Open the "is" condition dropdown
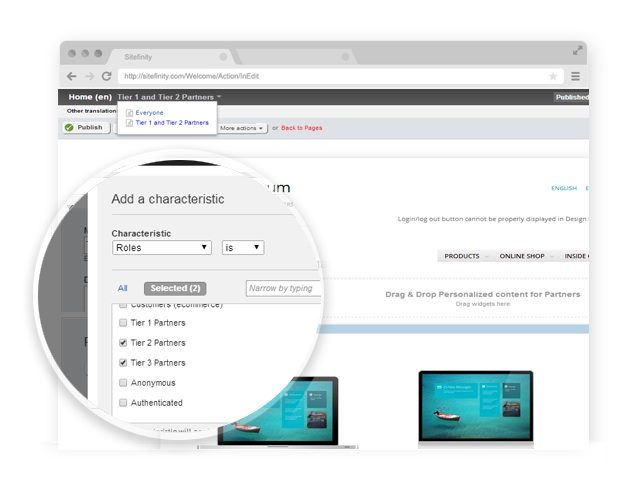The height and width of the screenshot is (484, 639). click(242, 247)
